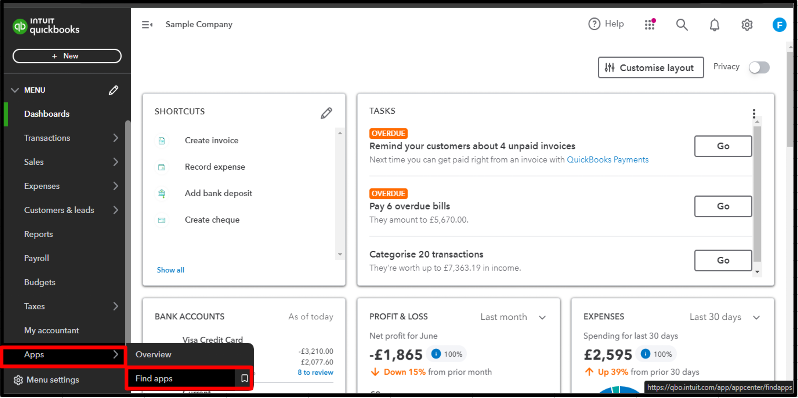The height and width of the screenshot is (398, 798).
Task: Expand the Taxes submenu arrow
Action: [116, 306]
